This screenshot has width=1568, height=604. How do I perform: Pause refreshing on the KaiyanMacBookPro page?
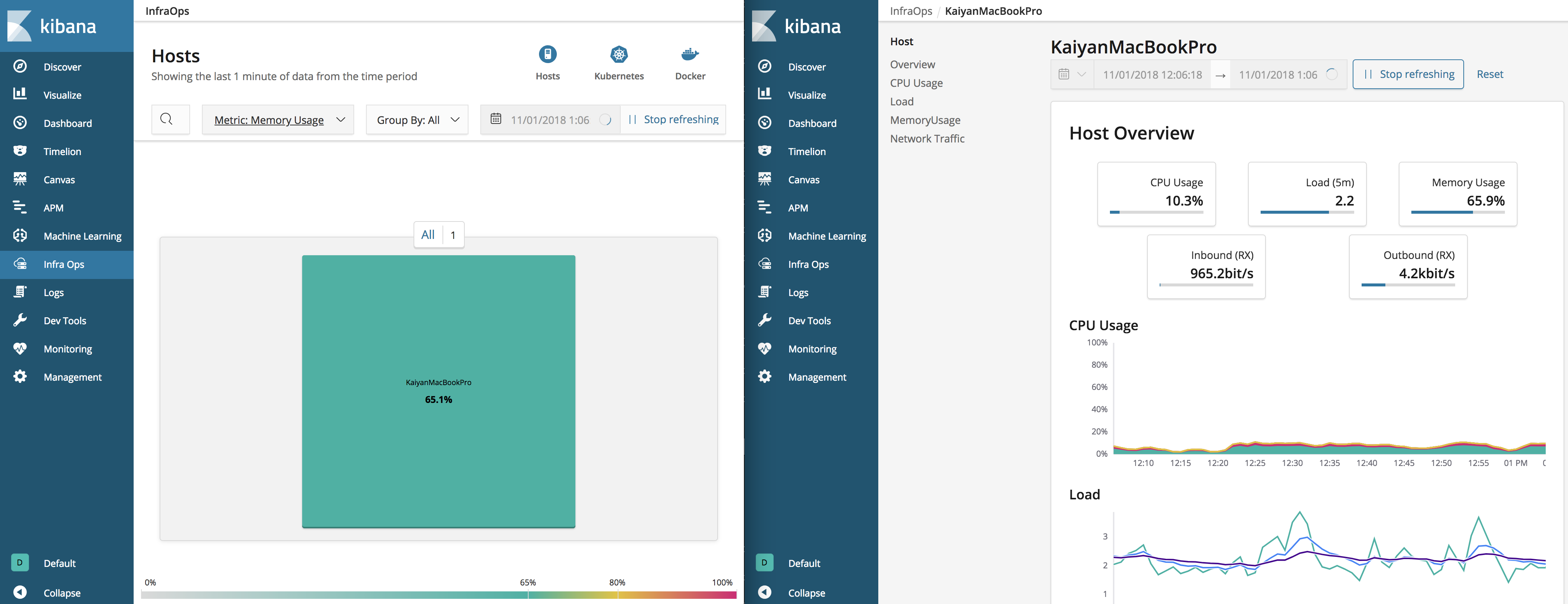[x=1408, y=73]
